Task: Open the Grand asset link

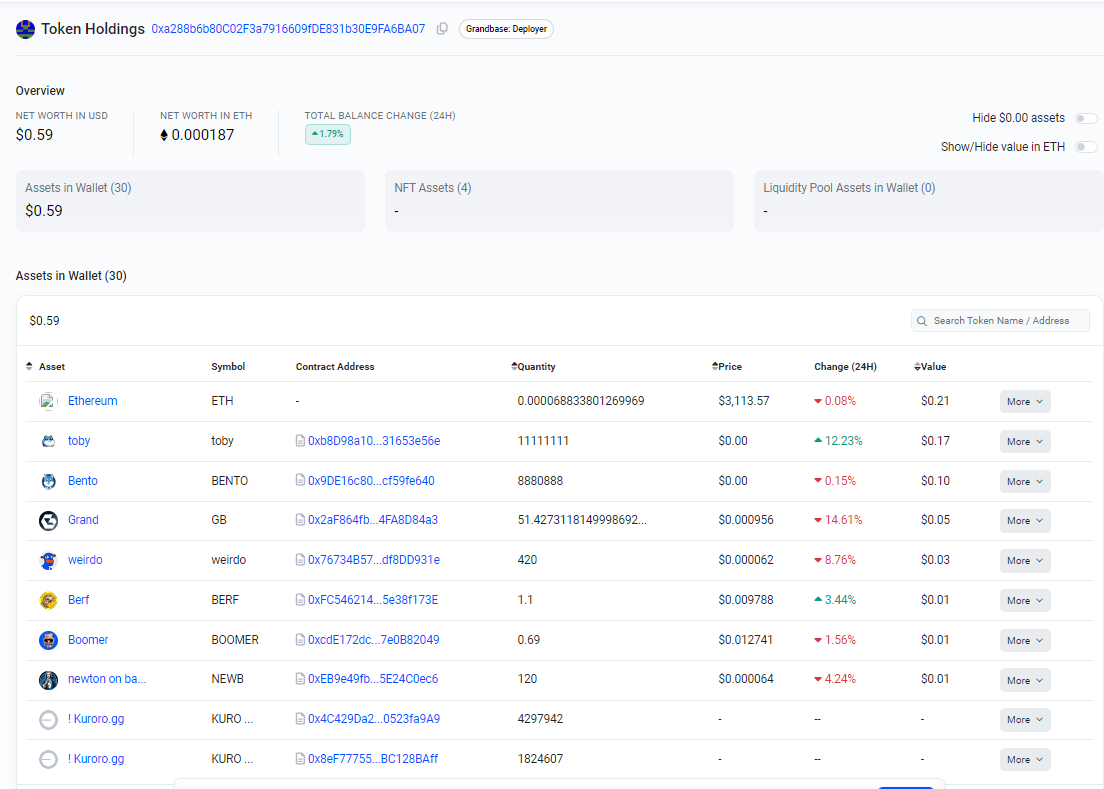Action: [x=83, y=520]
